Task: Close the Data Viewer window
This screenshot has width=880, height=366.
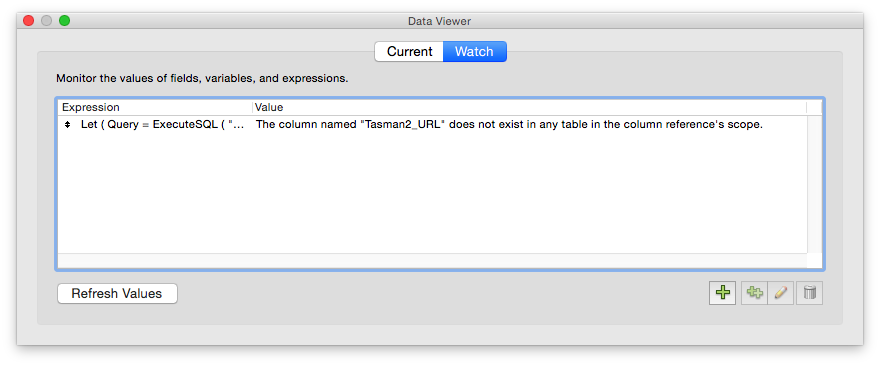Action: click(x=29, y=21)
